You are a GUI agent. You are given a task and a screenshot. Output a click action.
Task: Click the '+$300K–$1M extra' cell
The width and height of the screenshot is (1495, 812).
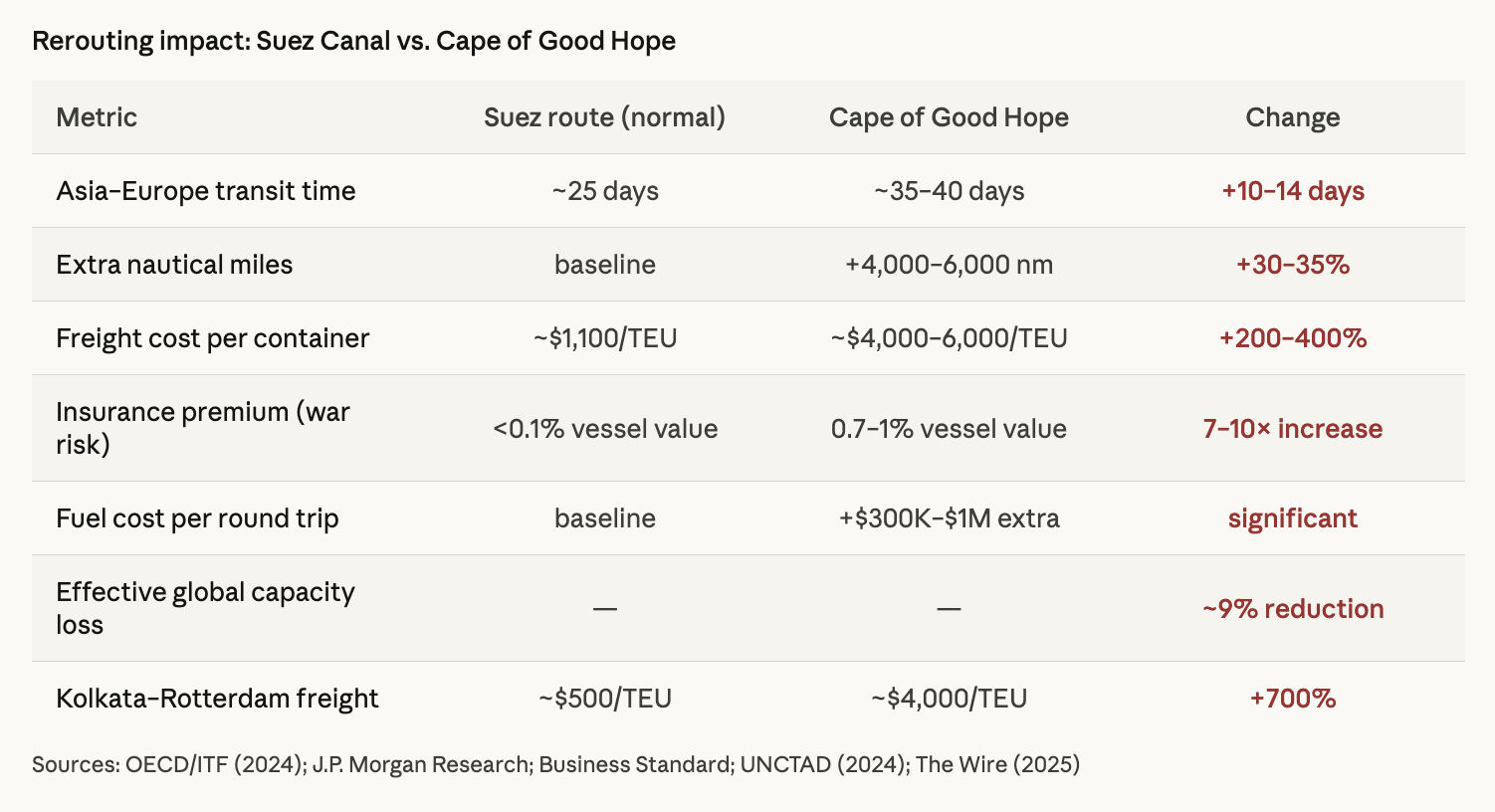[x=949, y=518]
